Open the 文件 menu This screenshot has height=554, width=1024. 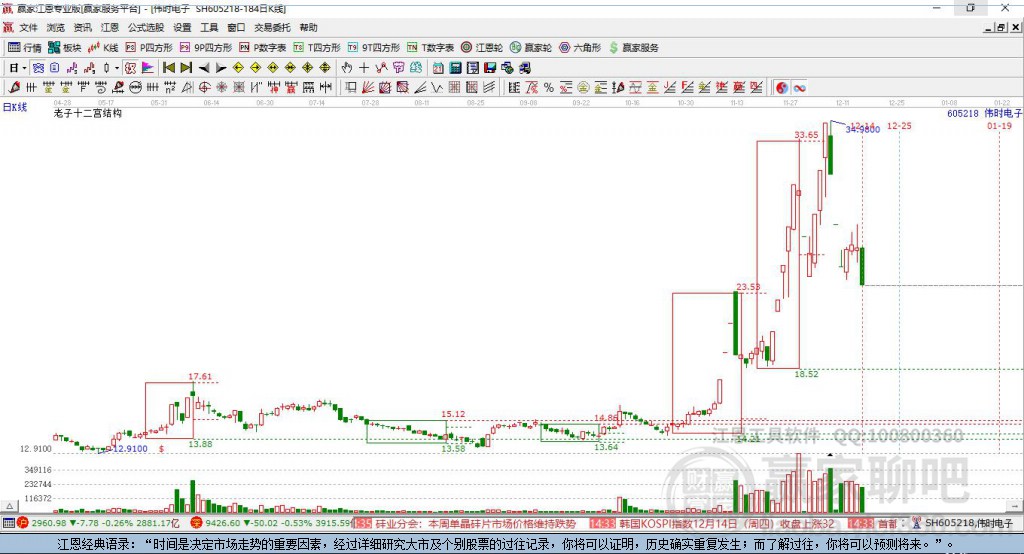pyautogui.click(x=28, y=27)
